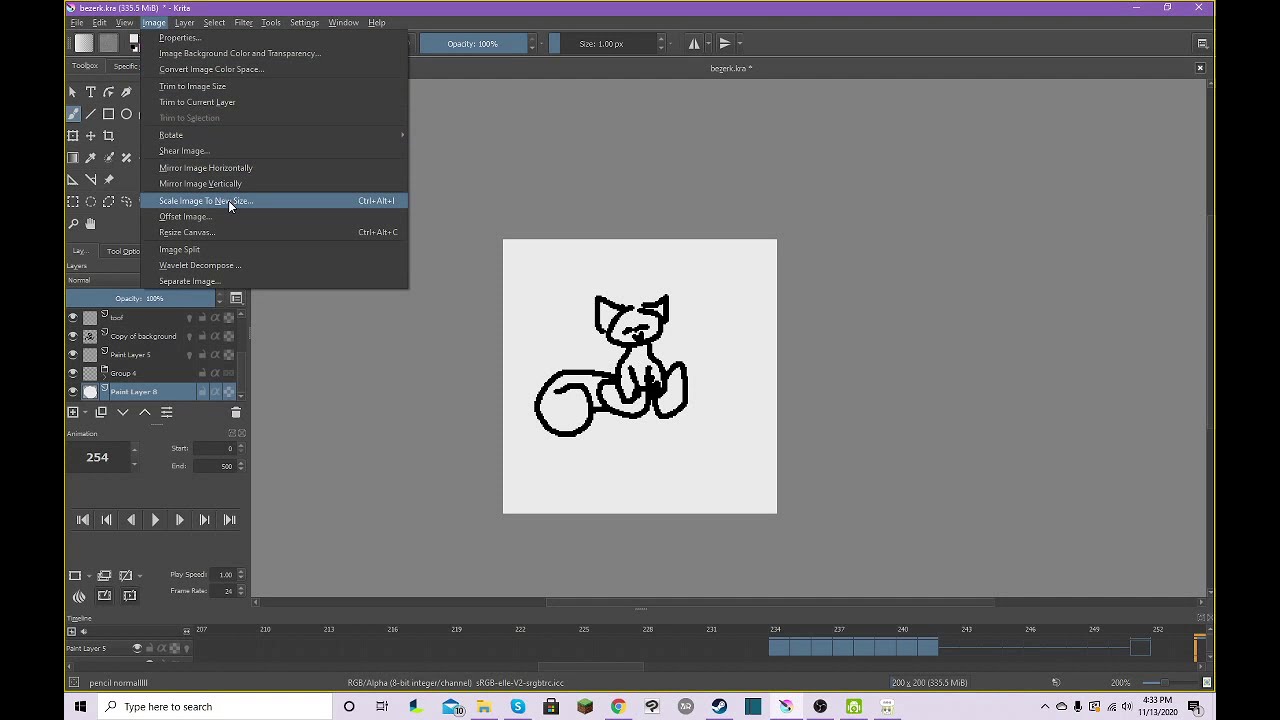Select the Reference Images pin tool
Screen dimensions: 1280x720
(108, 180)
